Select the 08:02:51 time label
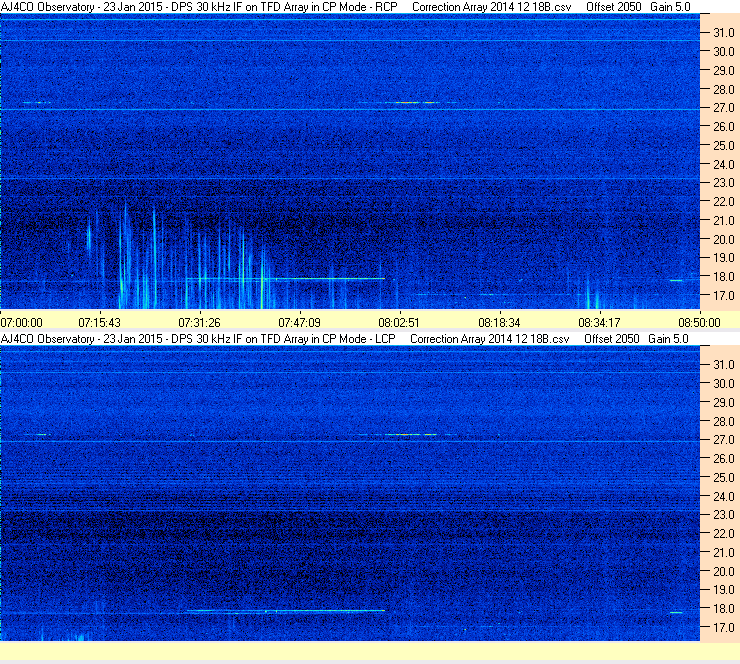 tap(399, 323)
